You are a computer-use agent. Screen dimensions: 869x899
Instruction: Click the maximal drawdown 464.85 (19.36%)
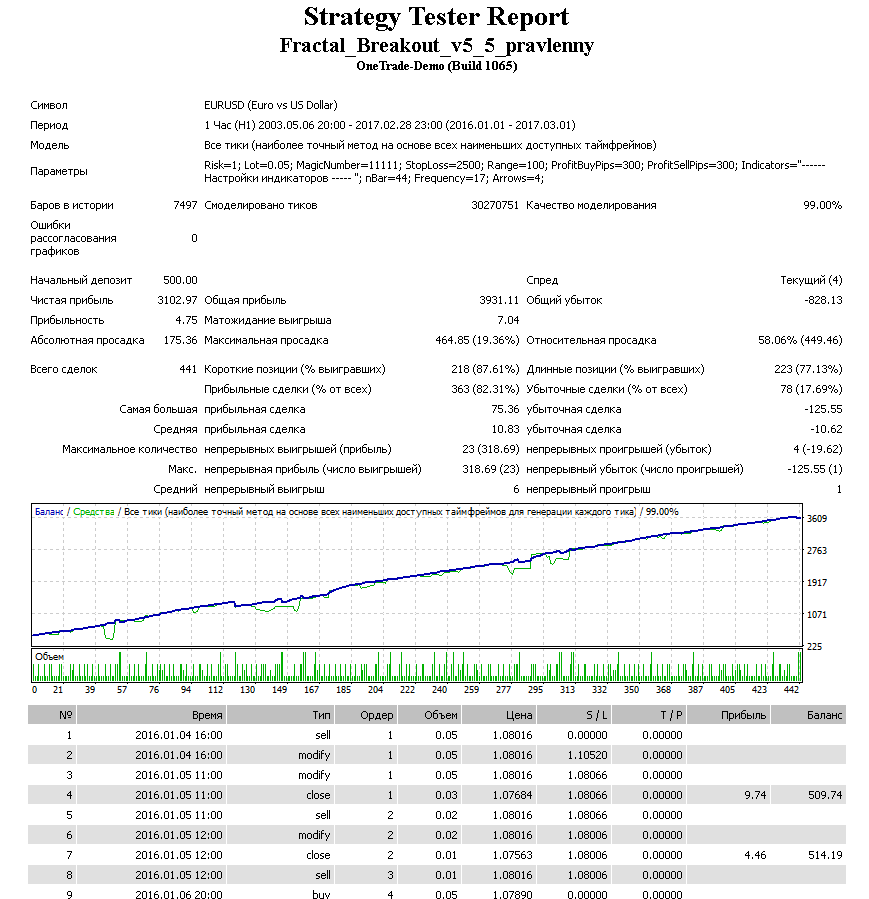click(477, 341)
